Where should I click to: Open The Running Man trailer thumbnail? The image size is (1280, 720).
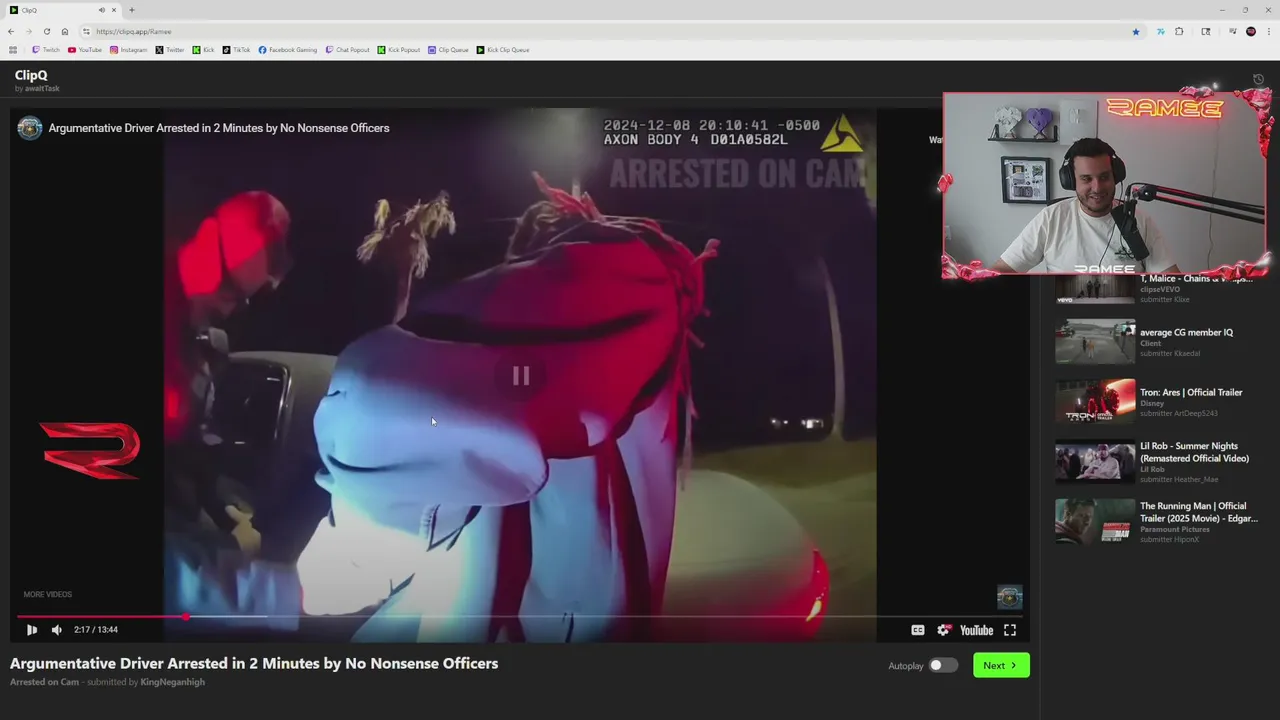[x=1095, y=521]
